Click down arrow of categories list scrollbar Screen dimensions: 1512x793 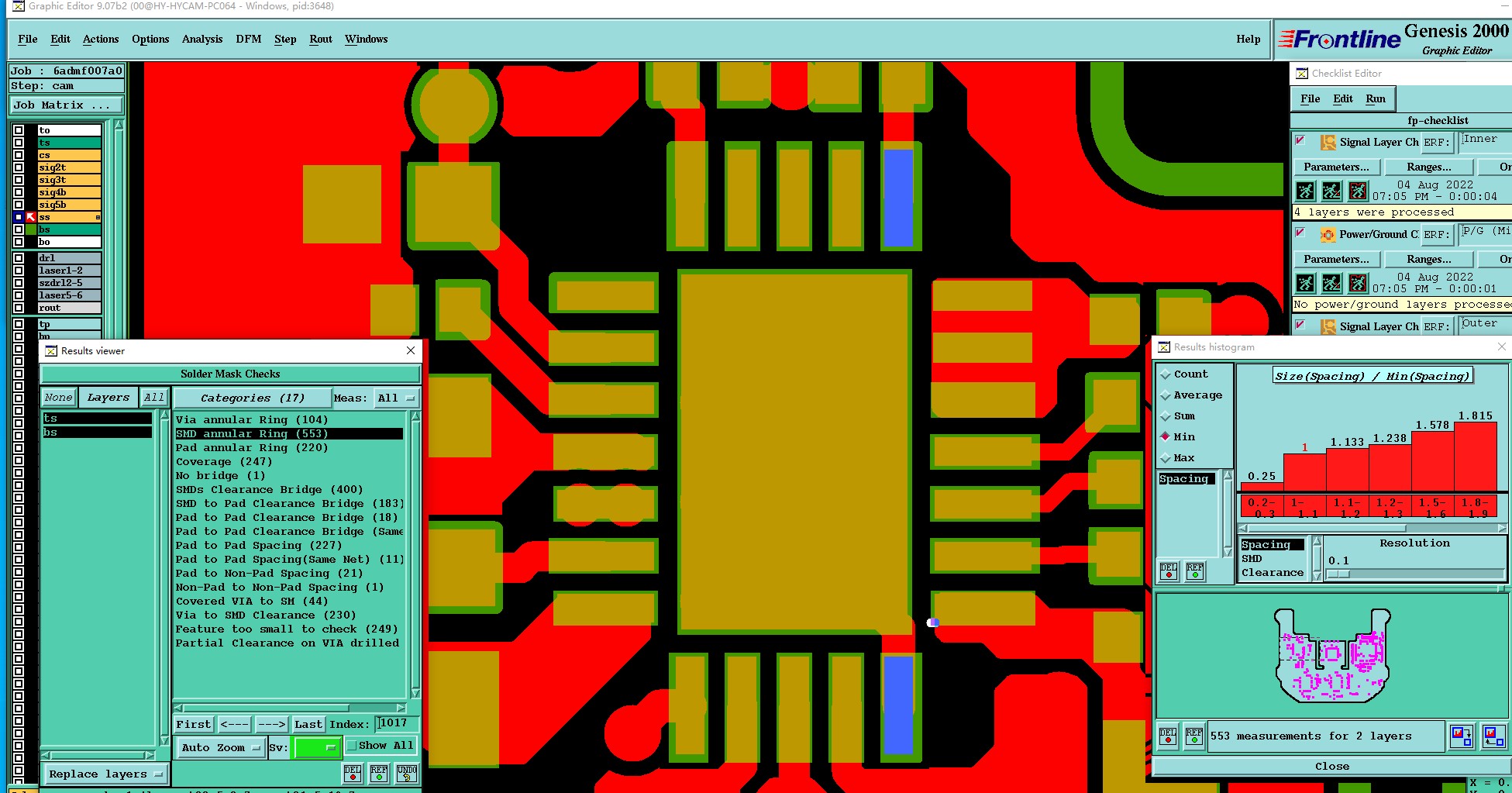click(x=415, y=692)
